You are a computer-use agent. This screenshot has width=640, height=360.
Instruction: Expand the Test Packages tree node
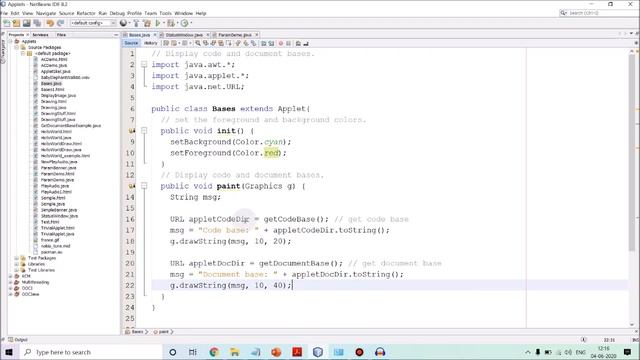pyautogui.click(x=16, y=258)
